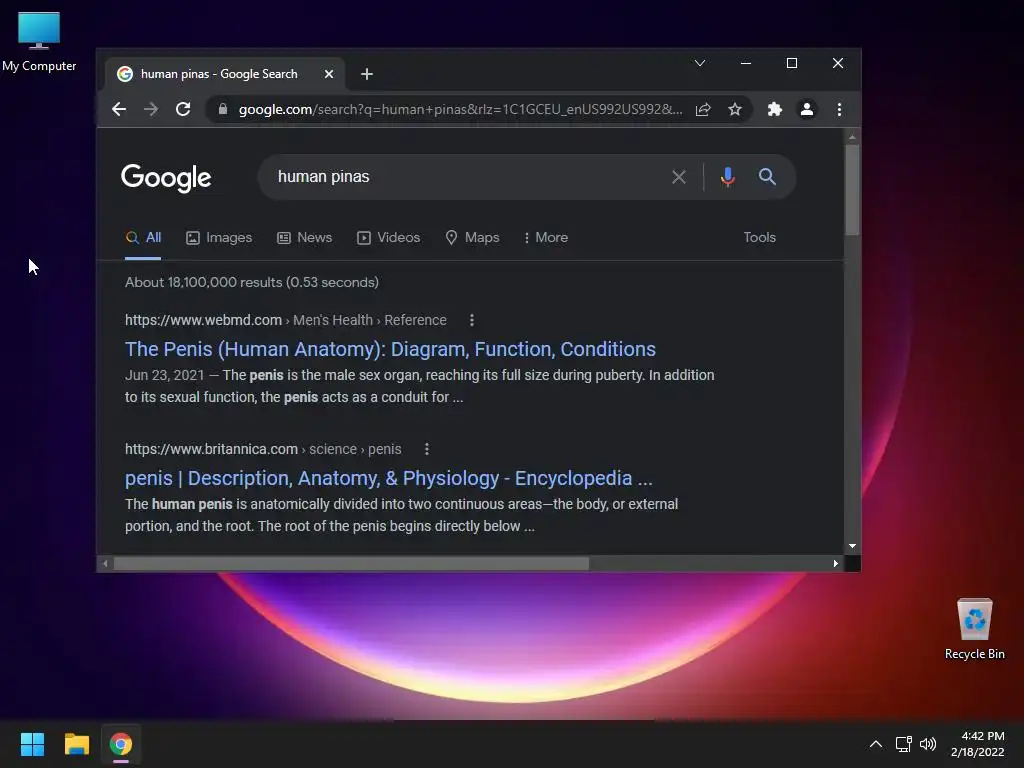1024x768 pixels.
Task: Switch to the News results tab
Action: [x=304, y=238]
